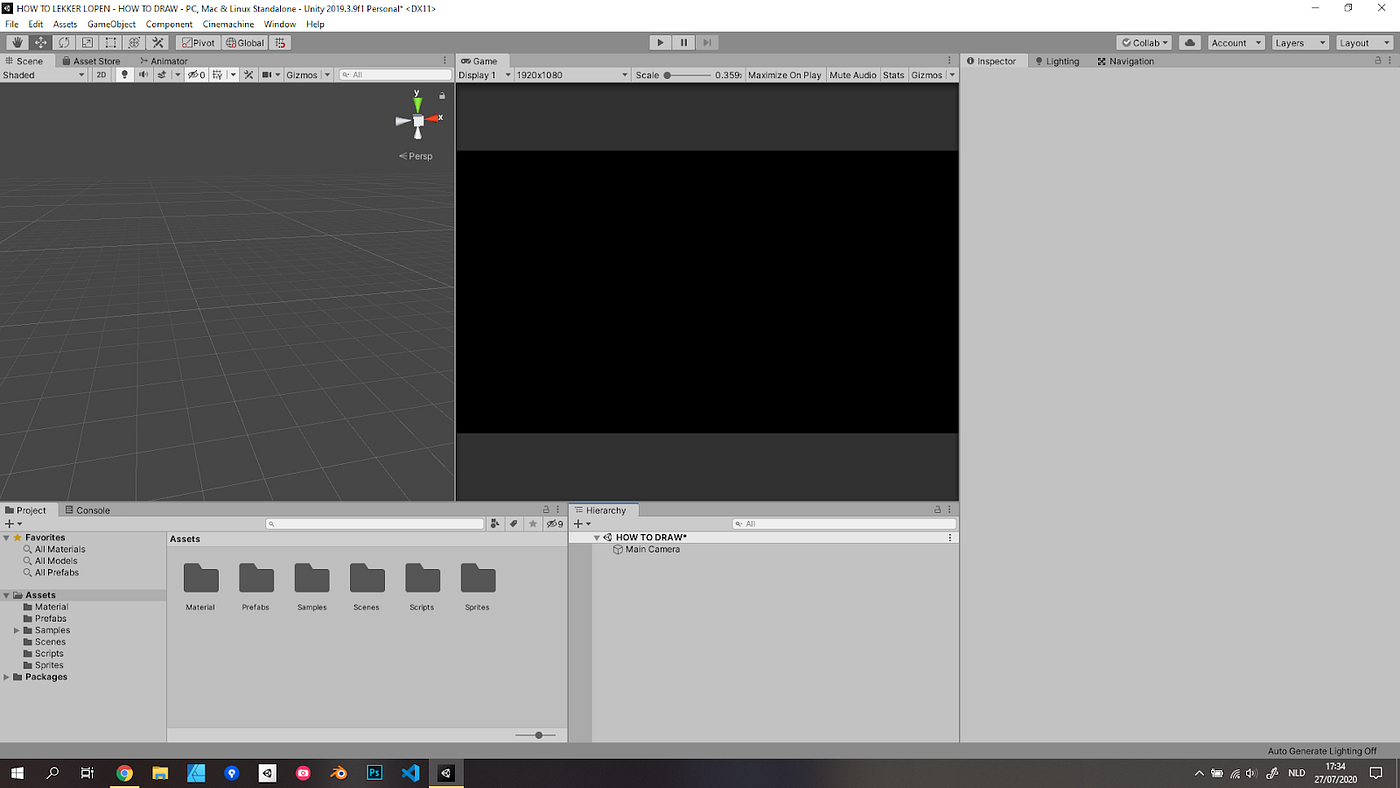The width and height of the screenshot is (1400, 788).
Task: Open the Collab dropdown
Action: tap(1144, 43)
